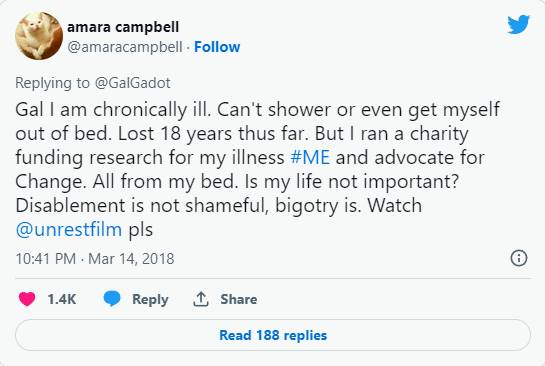Visit the @amaracampbell handle
Viewport: 545px width, 366px height.
click(x=125, y=47)
